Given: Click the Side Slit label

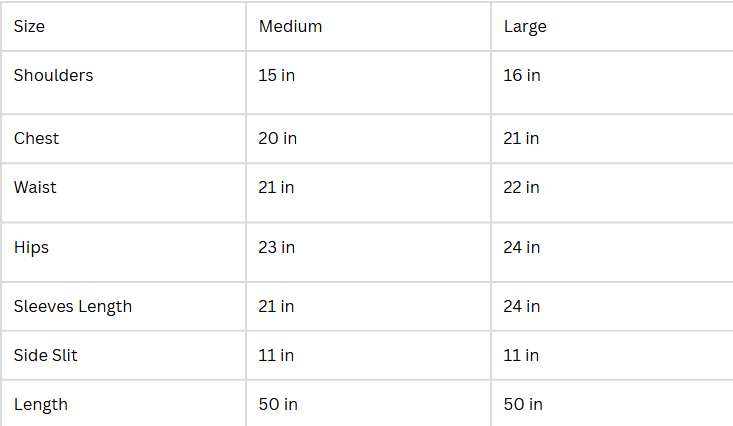Looking at the screenshot, I should (46, 355).
